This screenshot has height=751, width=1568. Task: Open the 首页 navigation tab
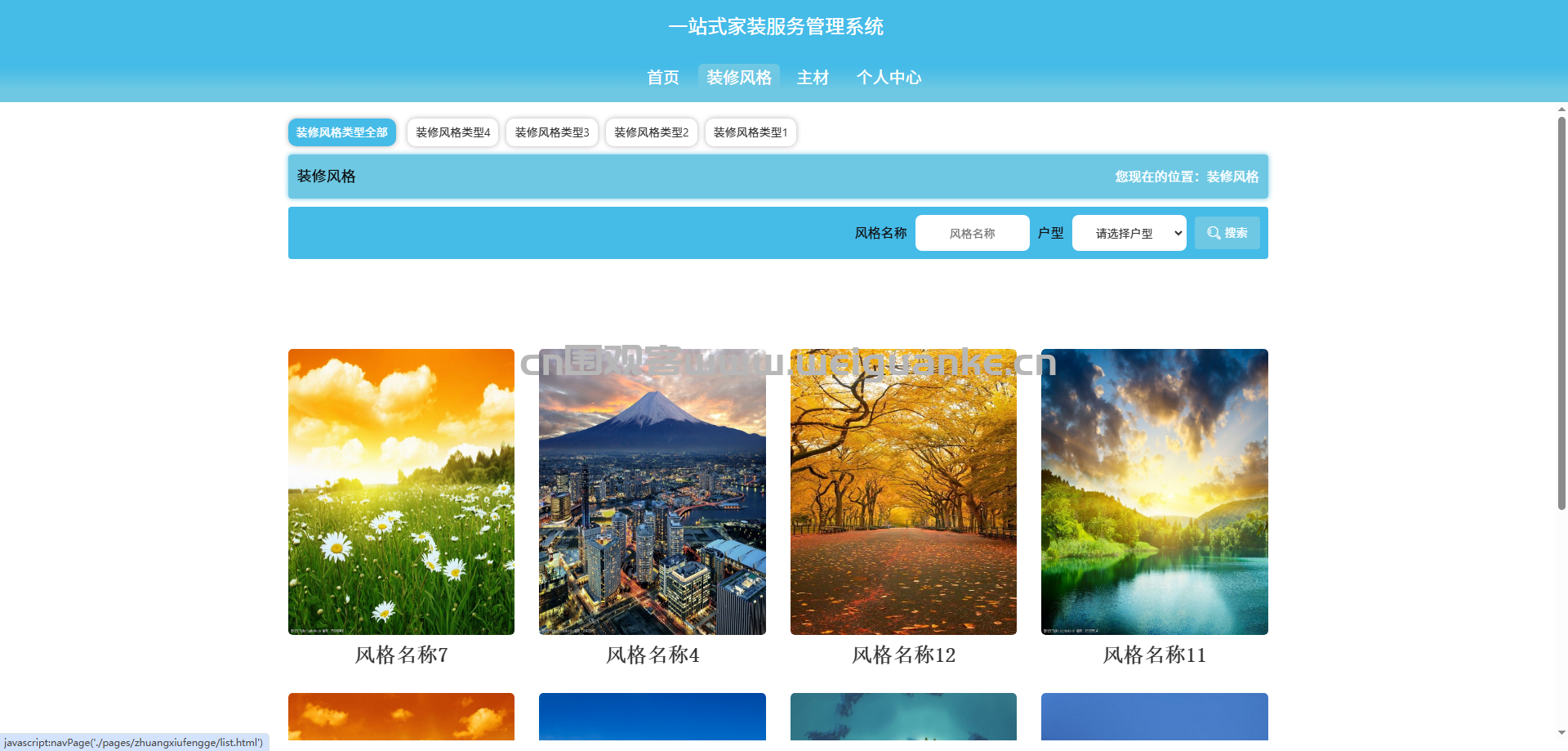coord(663,77)
